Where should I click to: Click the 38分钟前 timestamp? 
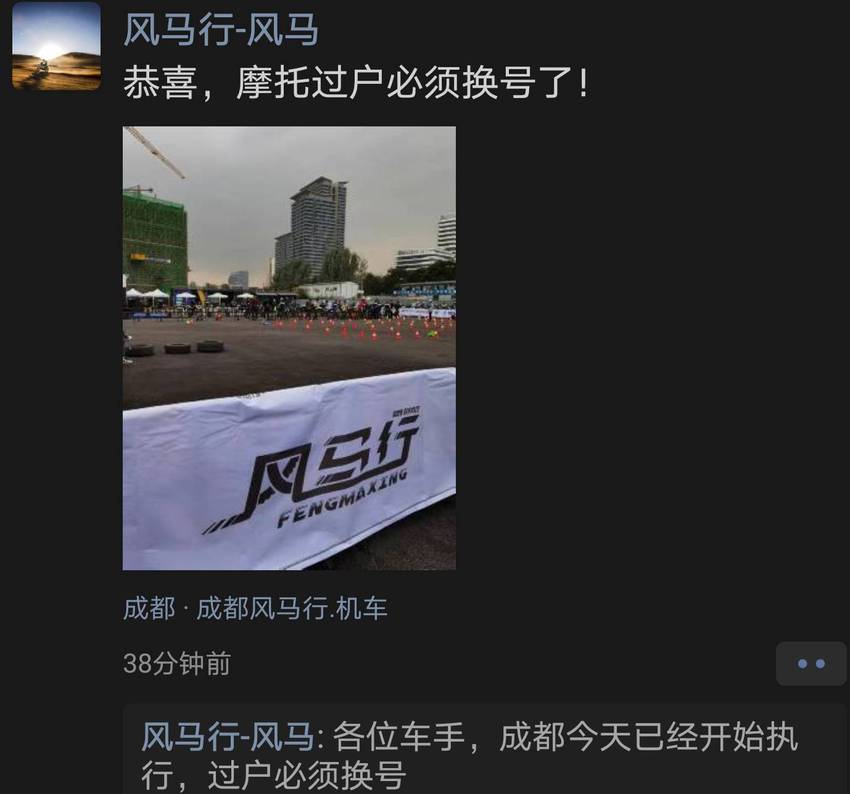click(x=177, y=663)
